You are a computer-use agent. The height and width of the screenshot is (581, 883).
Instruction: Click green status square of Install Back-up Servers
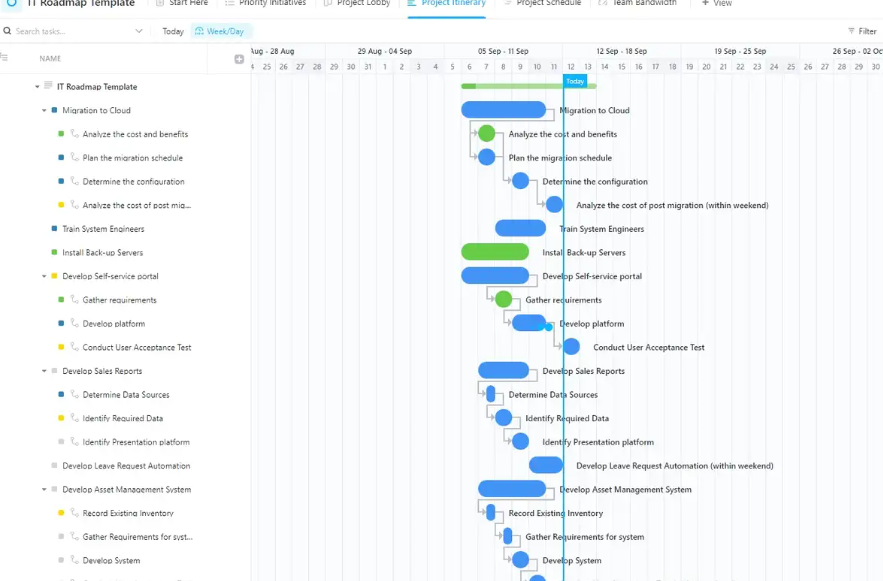(x=54, y=252)
